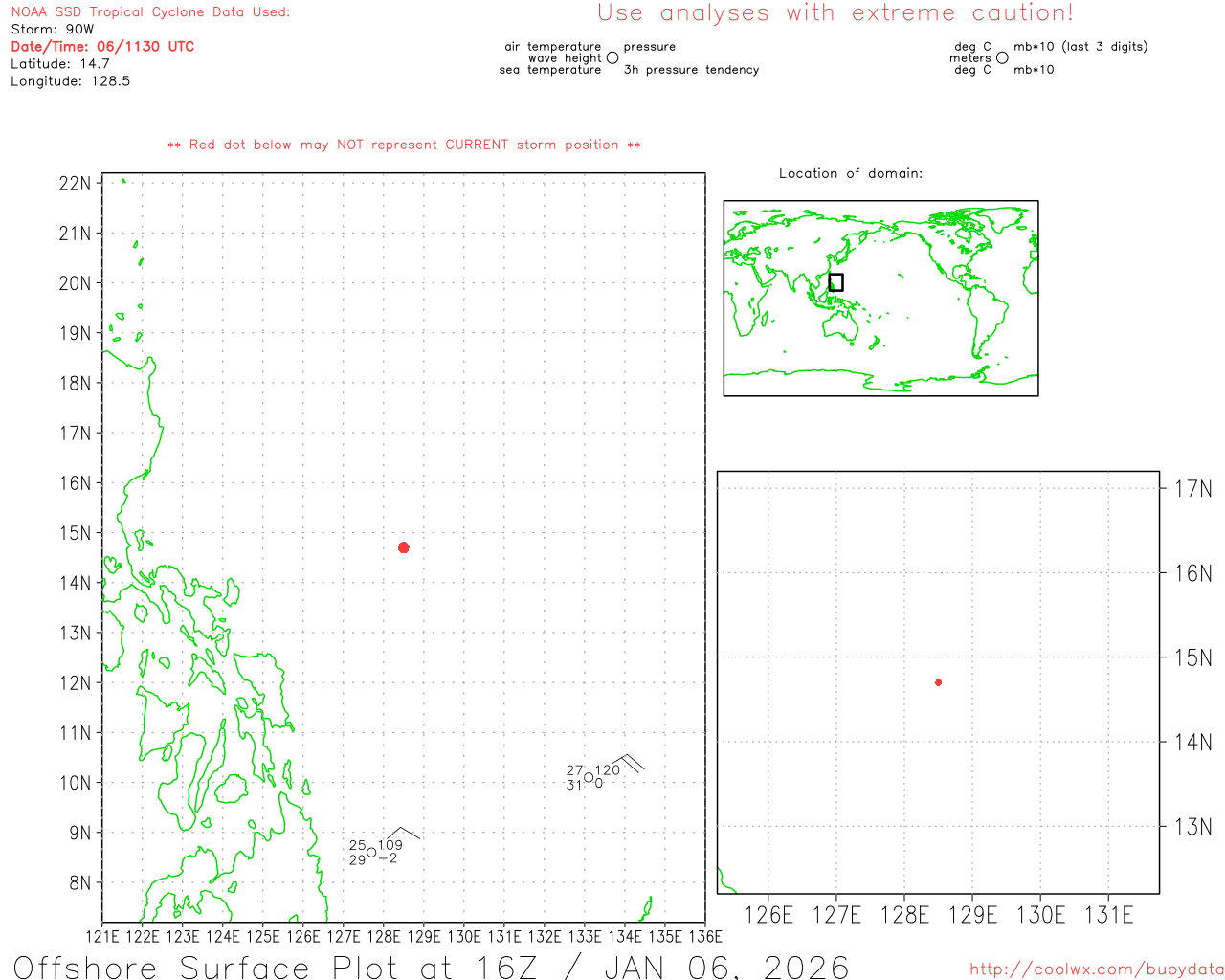Click the red dot disclaimer warning text

(404, 145)
